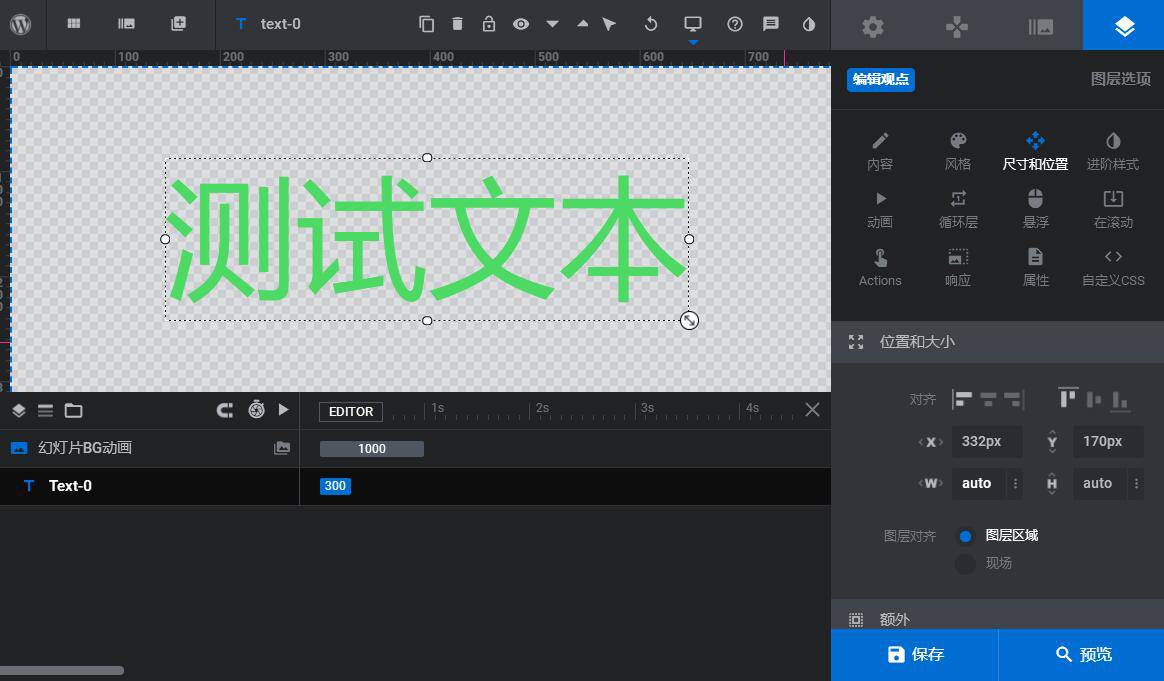Click the EDITOR timeline button
1164x681 pixels.
pos(351,411)
